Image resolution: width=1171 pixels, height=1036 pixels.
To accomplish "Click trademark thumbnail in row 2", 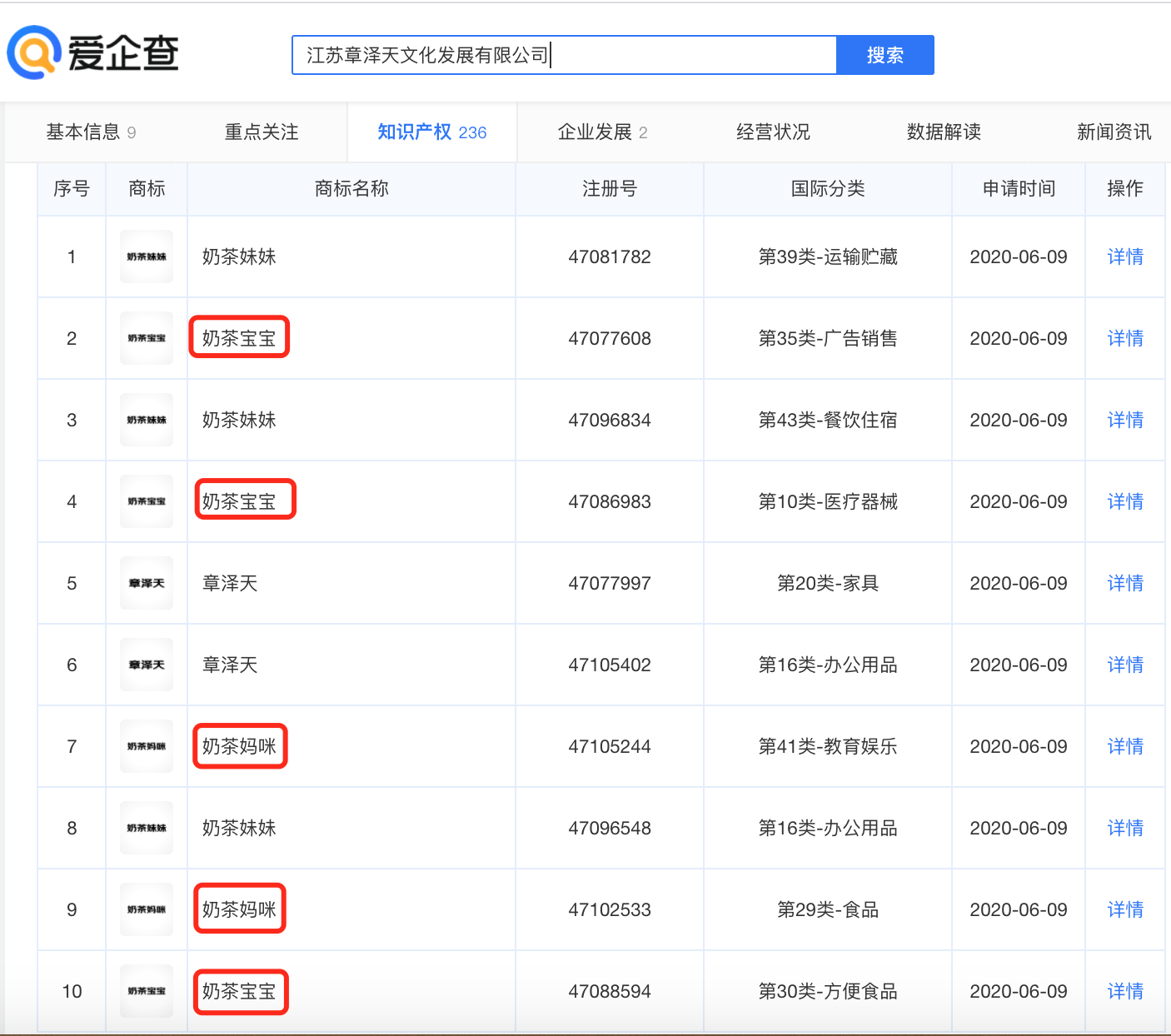I will pyautogui.click(x=147, y=338).
